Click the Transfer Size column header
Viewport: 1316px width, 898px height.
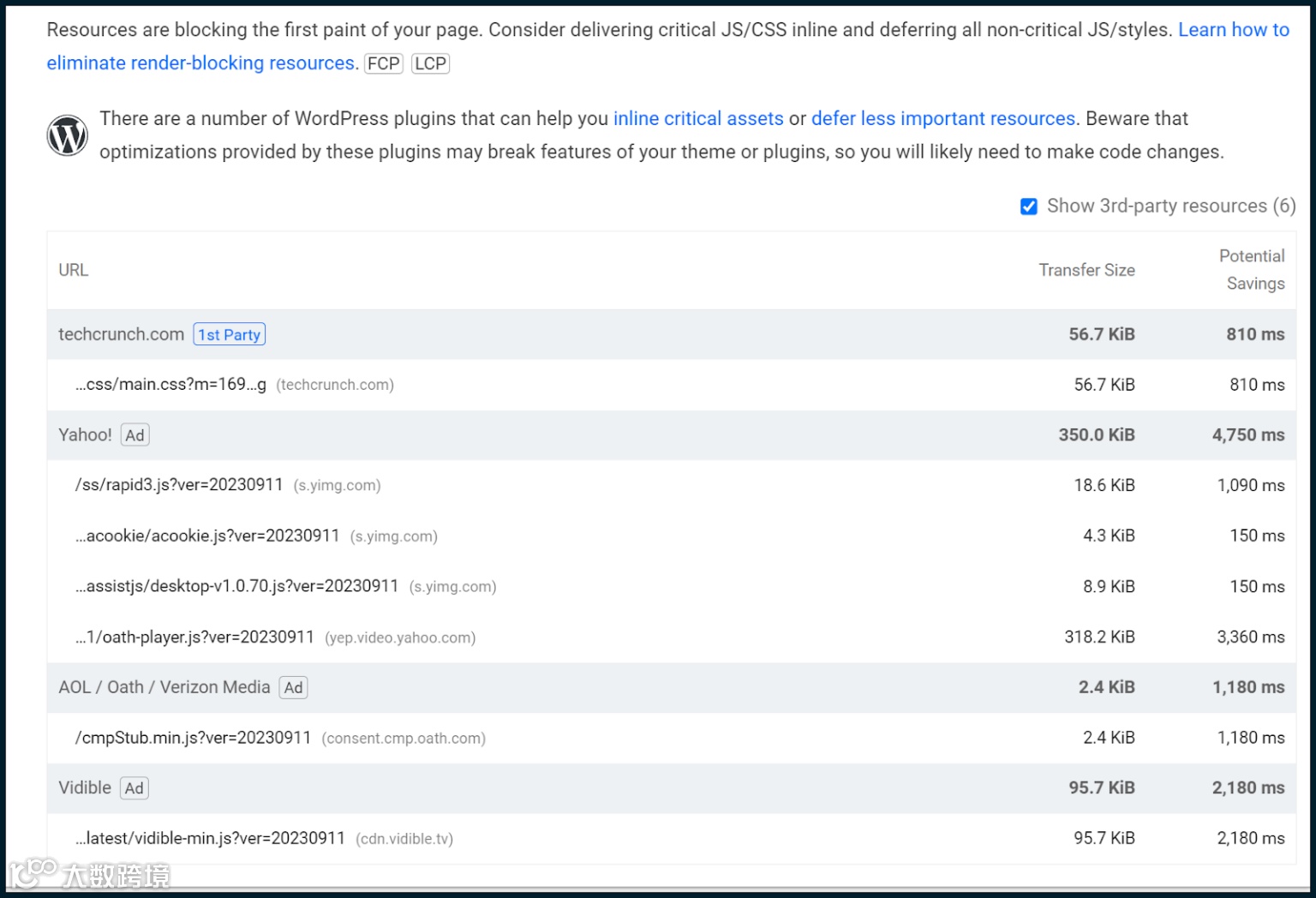(1086, 270)
